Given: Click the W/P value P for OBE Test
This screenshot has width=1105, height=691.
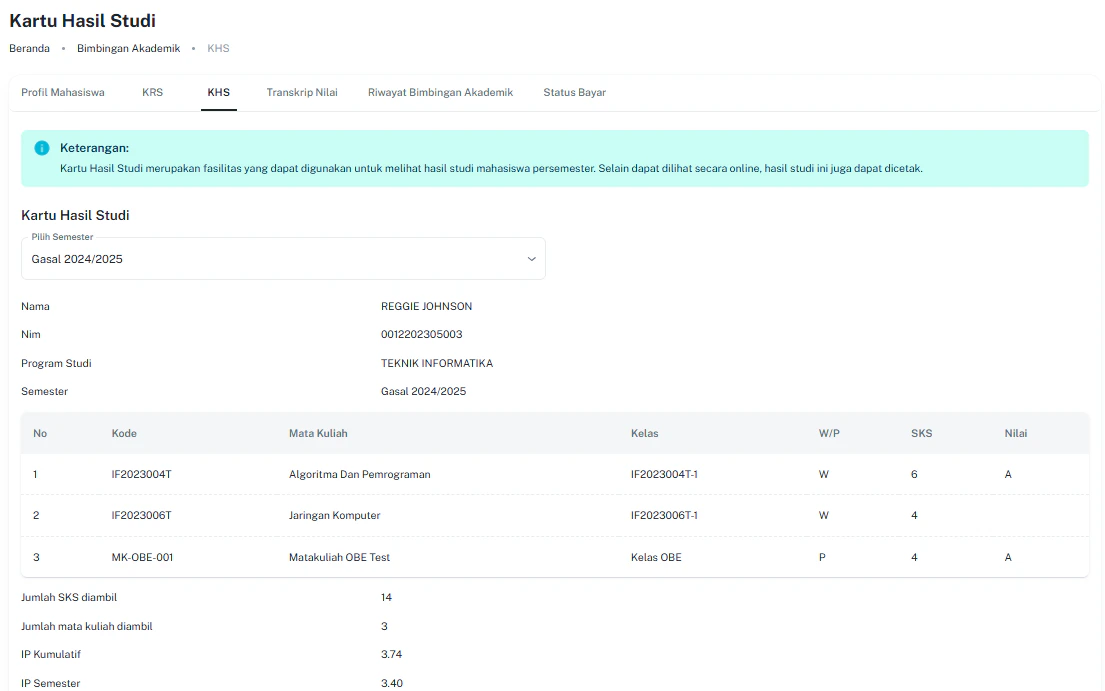Looking at the screenshot, I should pos(822,557).
